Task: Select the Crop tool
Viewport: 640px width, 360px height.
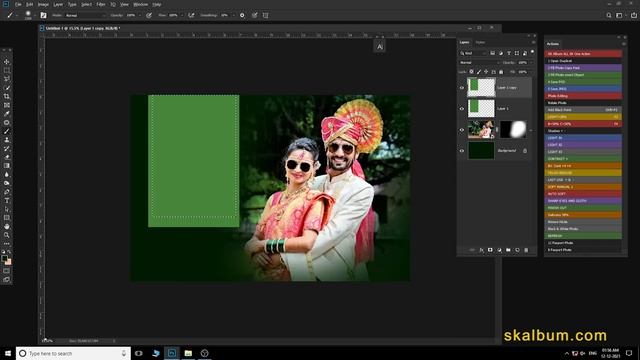Action: click(x=7, y=96)
